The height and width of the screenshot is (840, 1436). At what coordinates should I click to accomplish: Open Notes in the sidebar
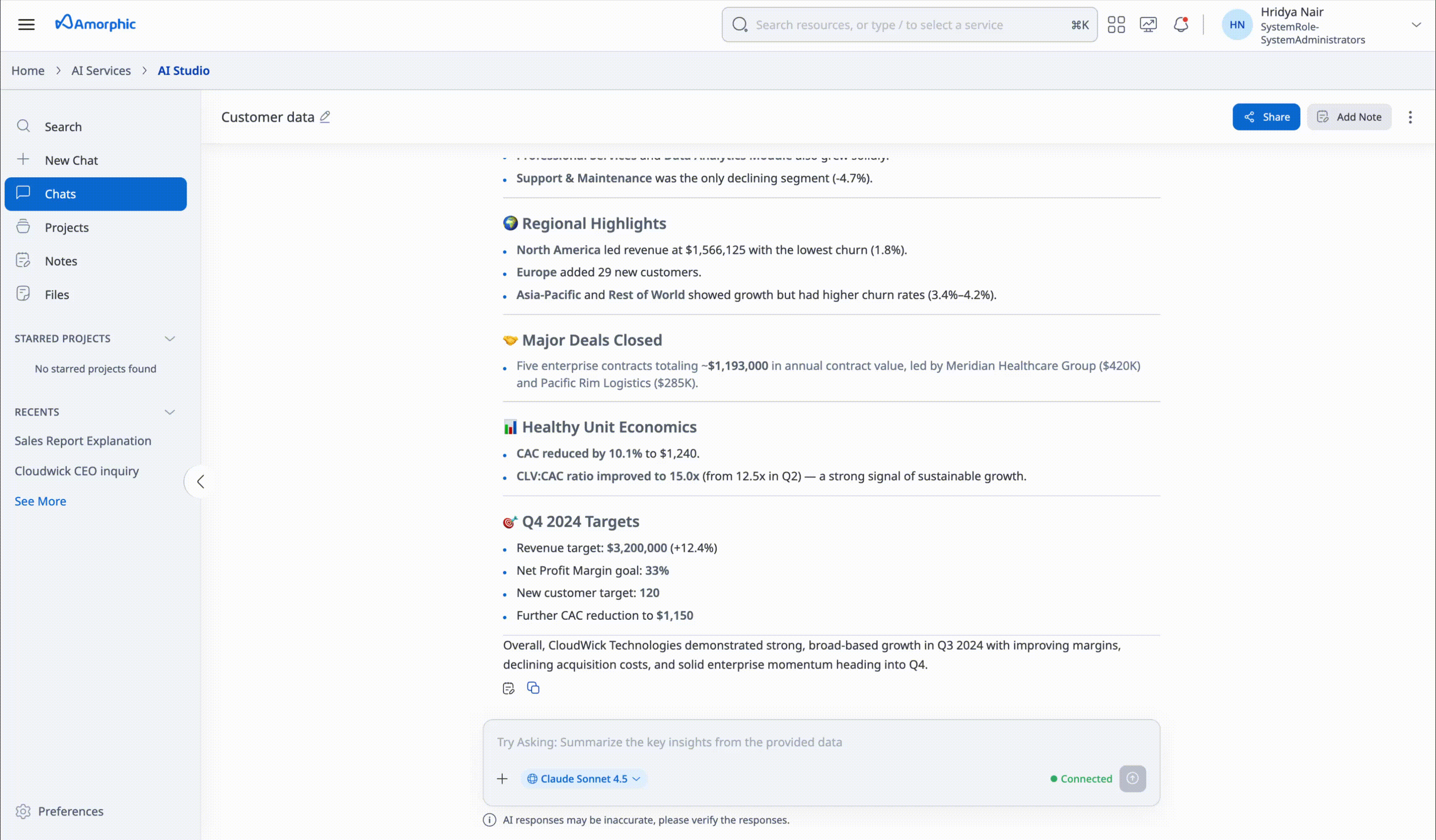(x=96, y=261)
